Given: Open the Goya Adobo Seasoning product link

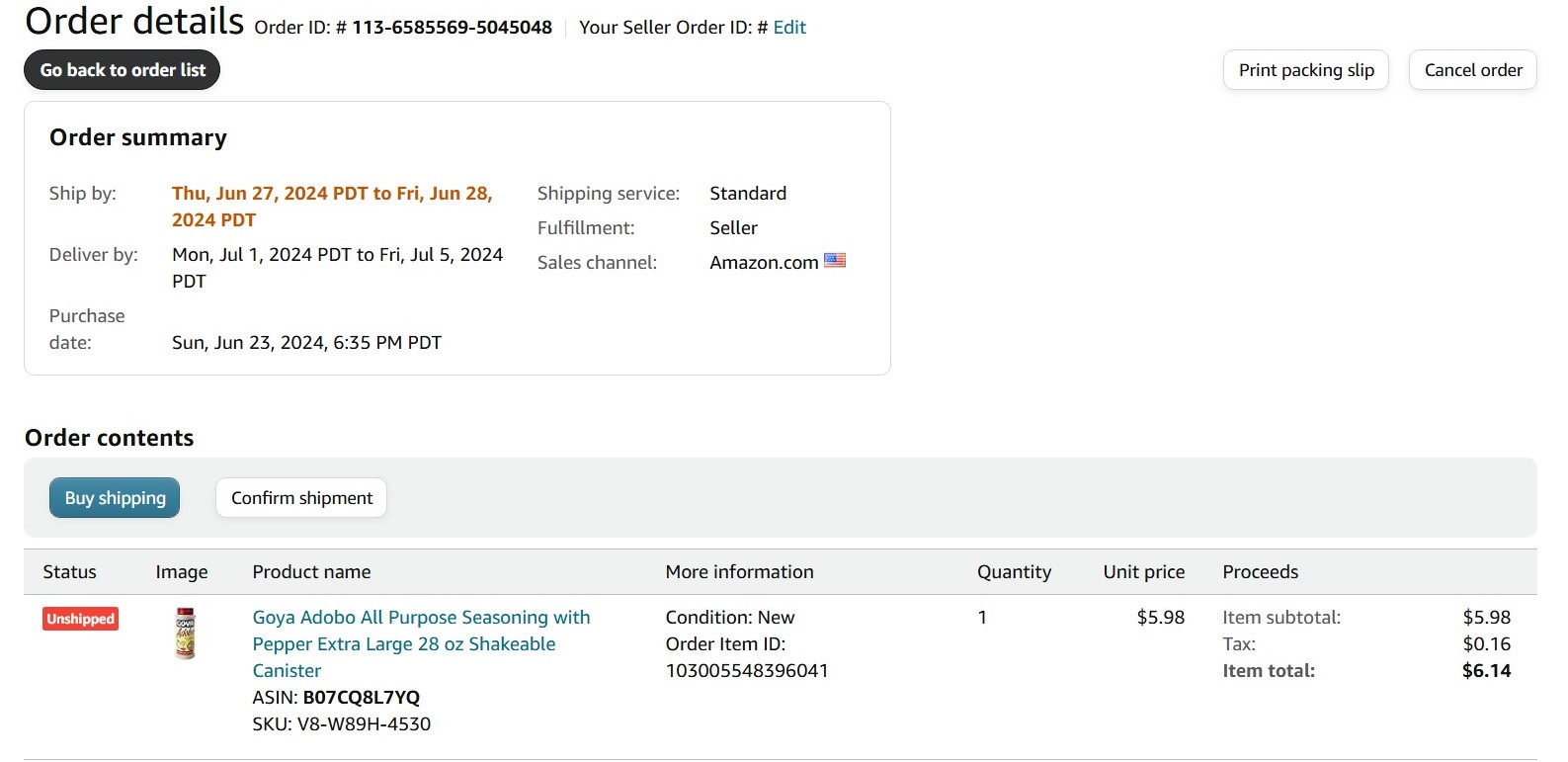Looking at the screenshot, I should pos(421,643).
